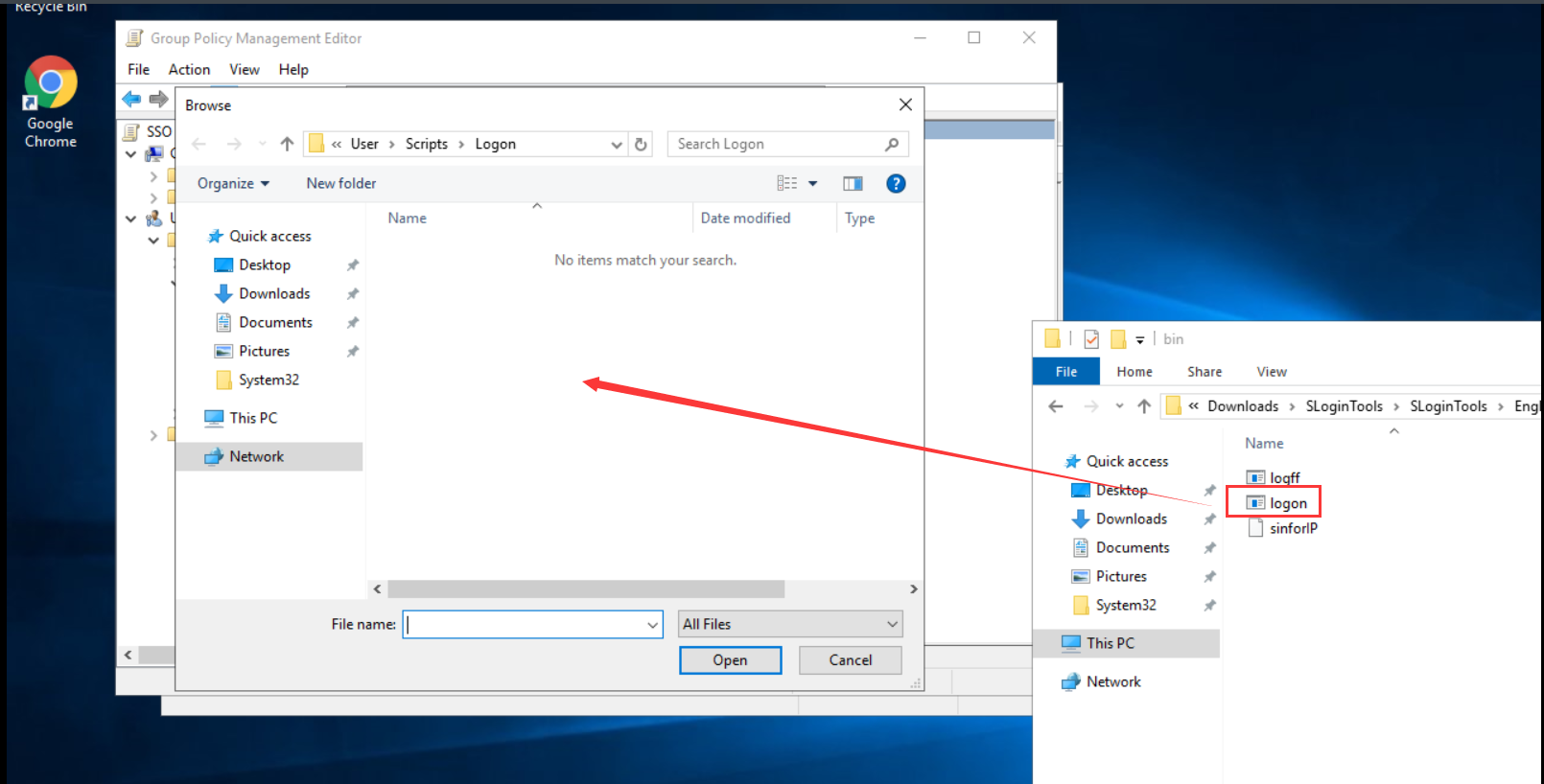This screenshot has width=1544, height=784.
Task: Select Network in Browse navigation pane
Action: pyautogui.click(x=256, y=456)
